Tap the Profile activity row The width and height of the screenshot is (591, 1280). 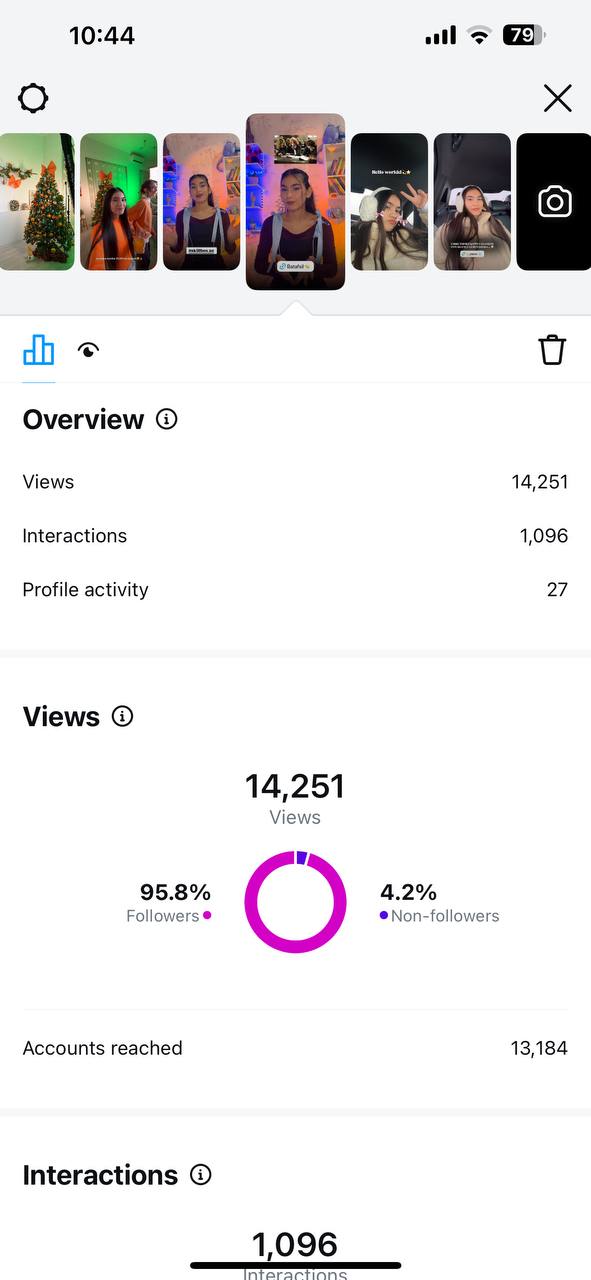point(295,590)
